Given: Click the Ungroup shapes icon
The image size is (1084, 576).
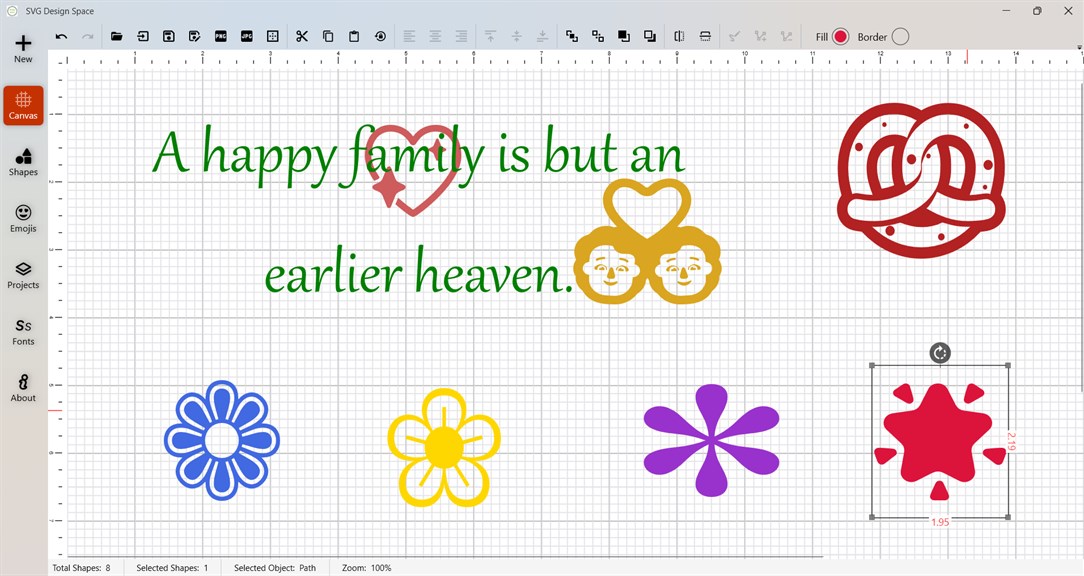Looking at the screenshot, I should click(x=598, y=37).
